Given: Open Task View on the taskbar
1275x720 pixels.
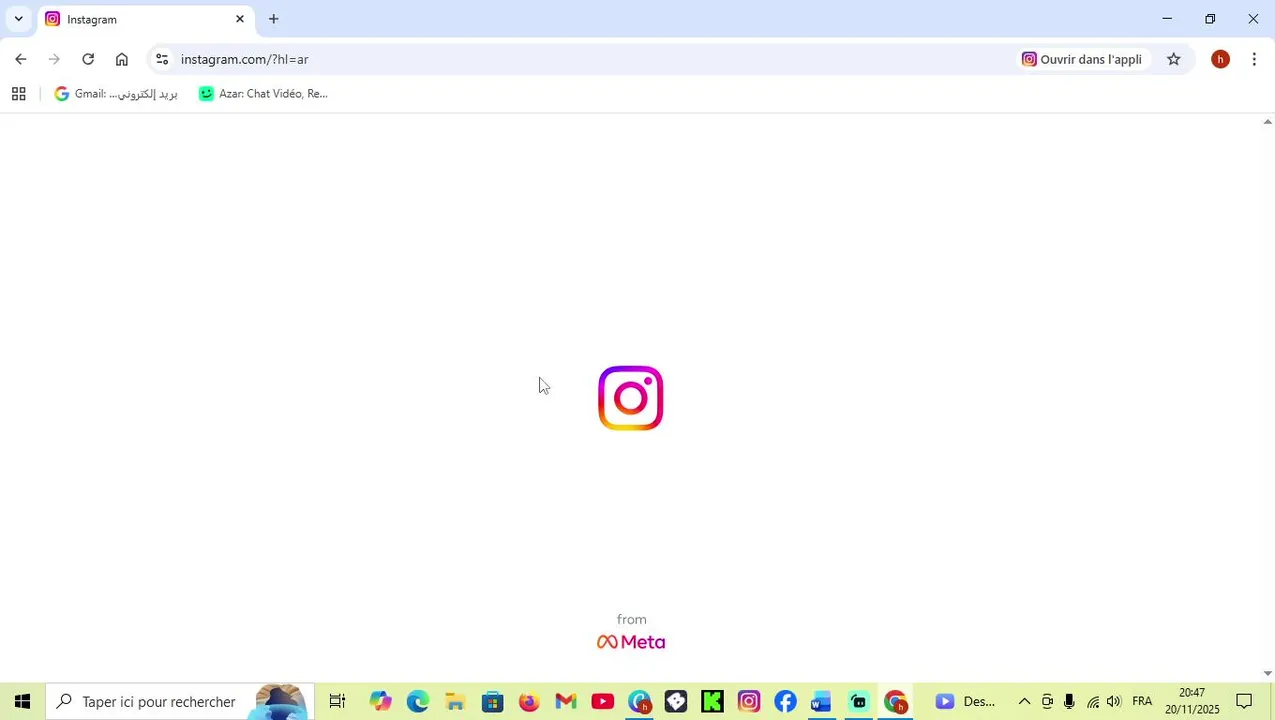Looking at the screenshot, I should click(337, 701).
